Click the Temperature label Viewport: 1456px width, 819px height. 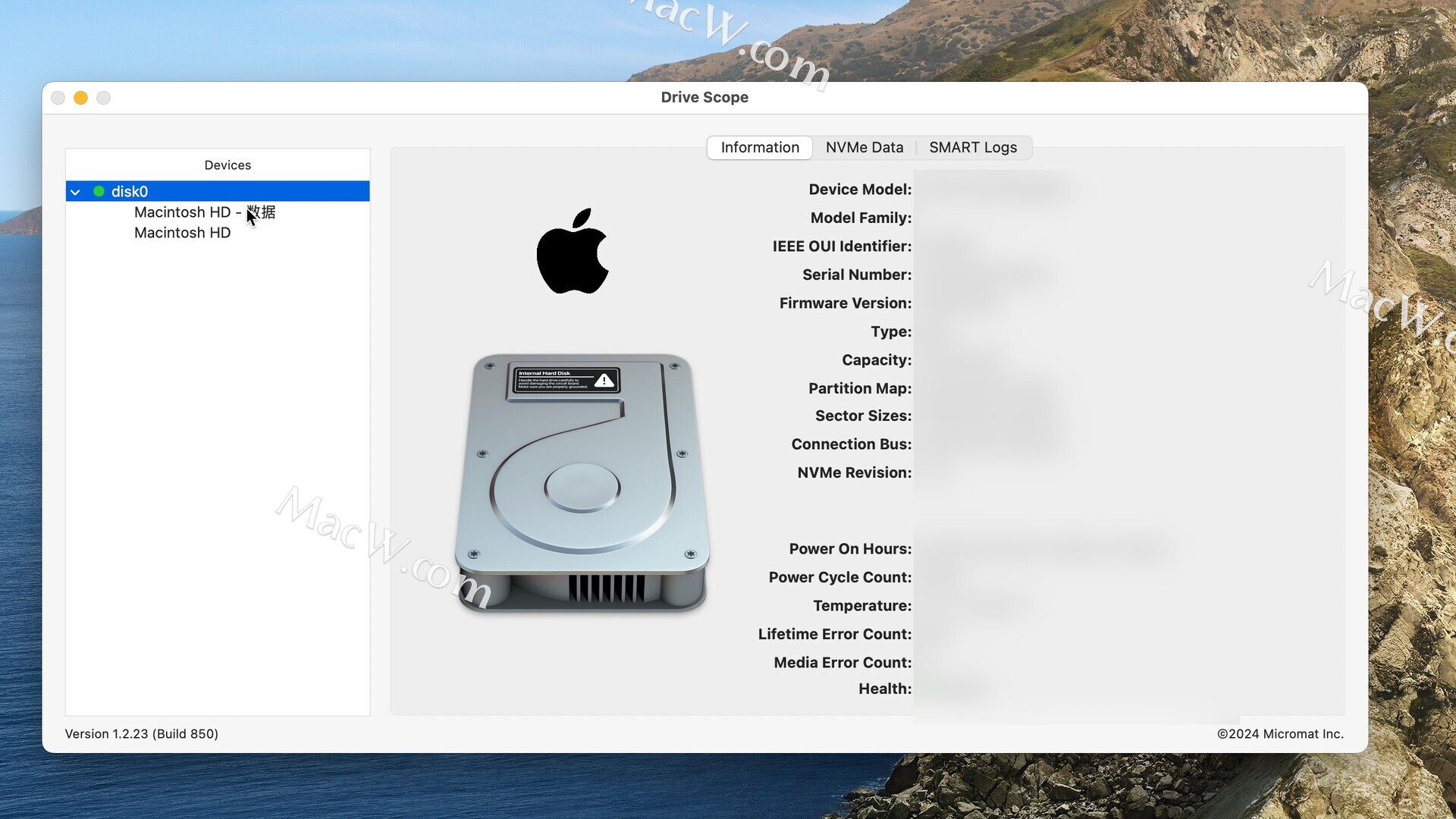click(x=861, y=605)
